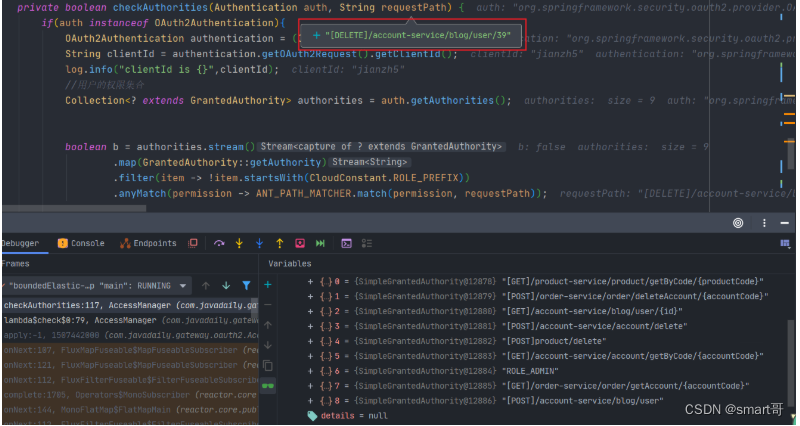Expand authority item 3 in Variables
The image size is (800, 426).
(310, 326)
